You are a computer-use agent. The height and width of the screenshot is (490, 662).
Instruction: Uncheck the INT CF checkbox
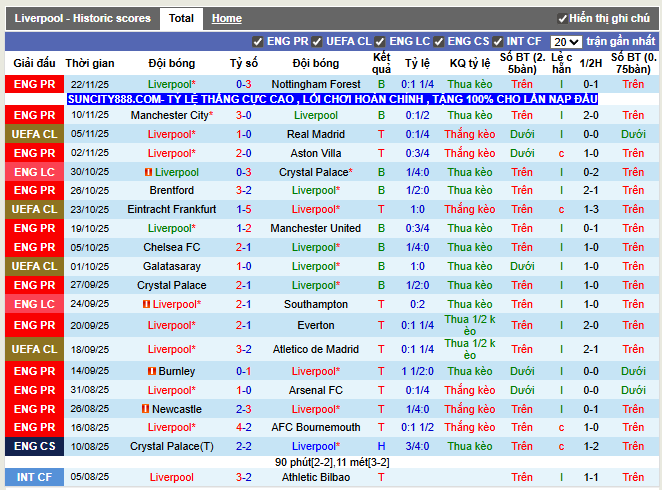point(498,42)
